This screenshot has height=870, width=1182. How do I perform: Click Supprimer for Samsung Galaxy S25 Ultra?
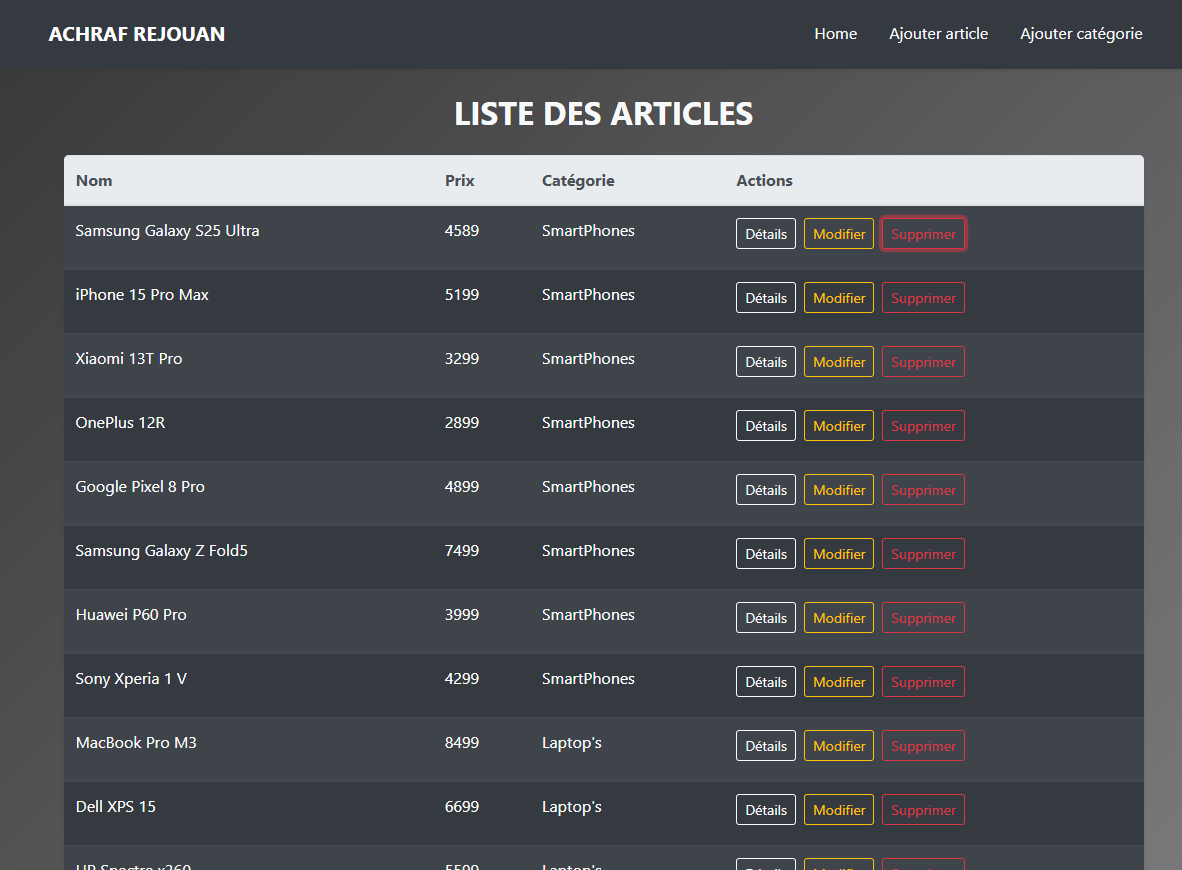point(923,234)
